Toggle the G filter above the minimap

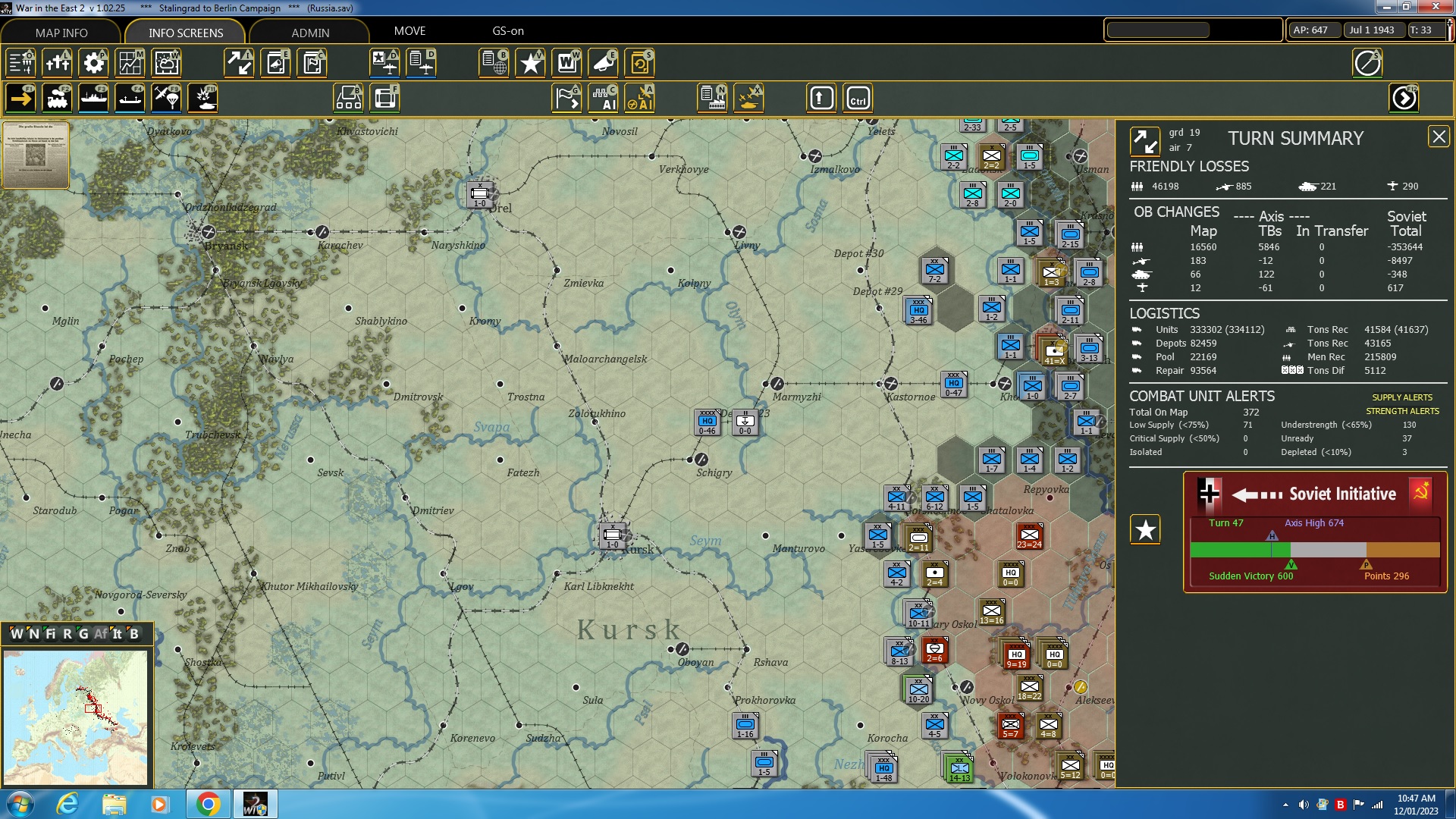point(83,634)
